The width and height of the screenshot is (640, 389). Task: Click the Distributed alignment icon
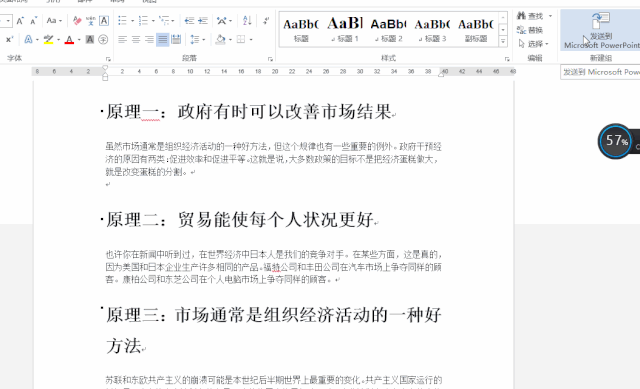click(x=176, y=40)
